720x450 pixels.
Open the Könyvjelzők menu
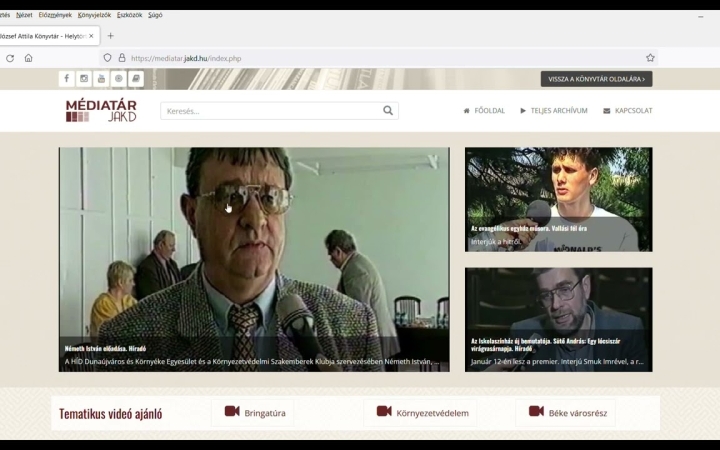tap(94, 15)
